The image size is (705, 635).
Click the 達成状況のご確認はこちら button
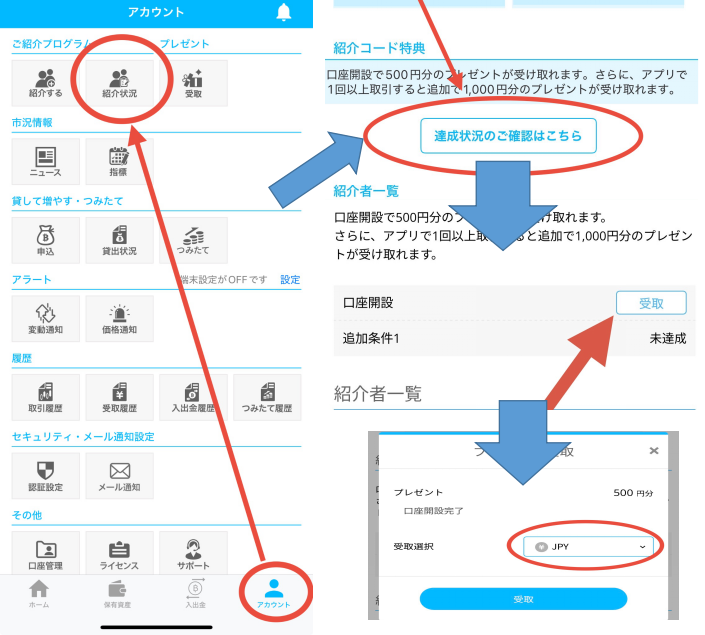pyautogui.click(x=507, y=135)
